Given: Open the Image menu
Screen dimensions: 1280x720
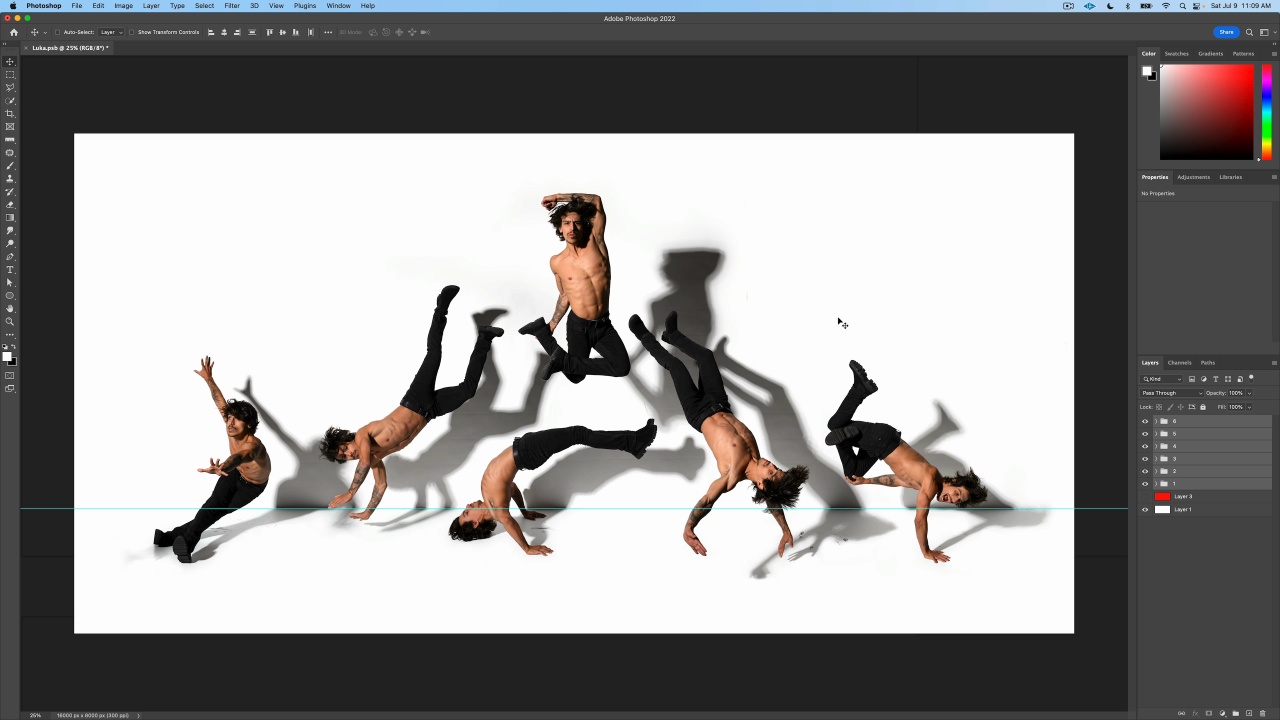Looking at the screenshot, I should click(123, 6).
